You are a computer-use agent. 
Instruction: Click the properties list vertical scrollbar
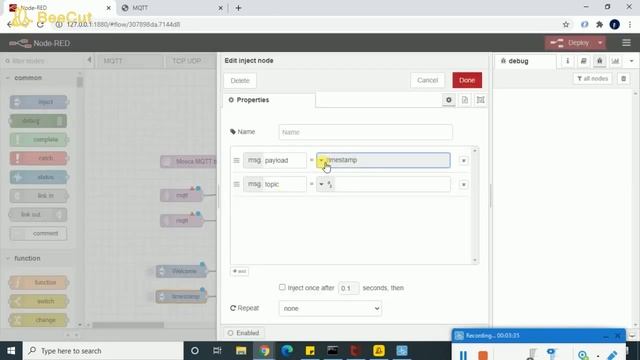coord(475,205)
